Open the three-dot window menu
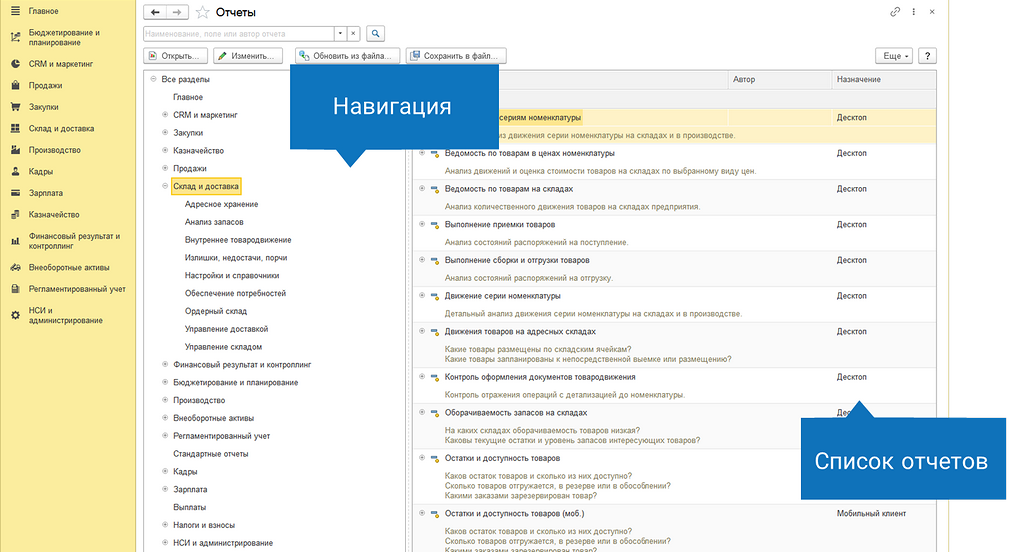 coord(914,12)
